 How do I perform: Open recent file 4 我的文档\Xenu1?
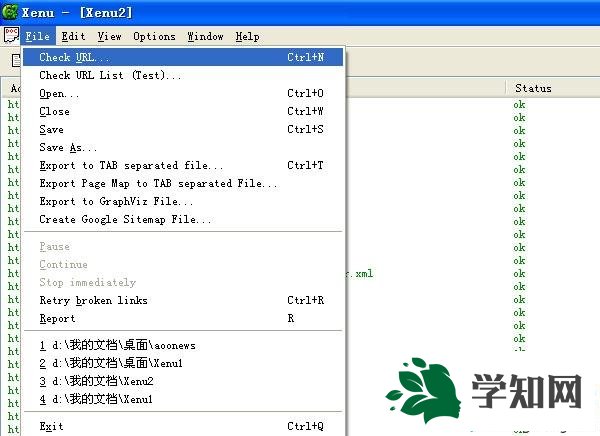point(183,399)
